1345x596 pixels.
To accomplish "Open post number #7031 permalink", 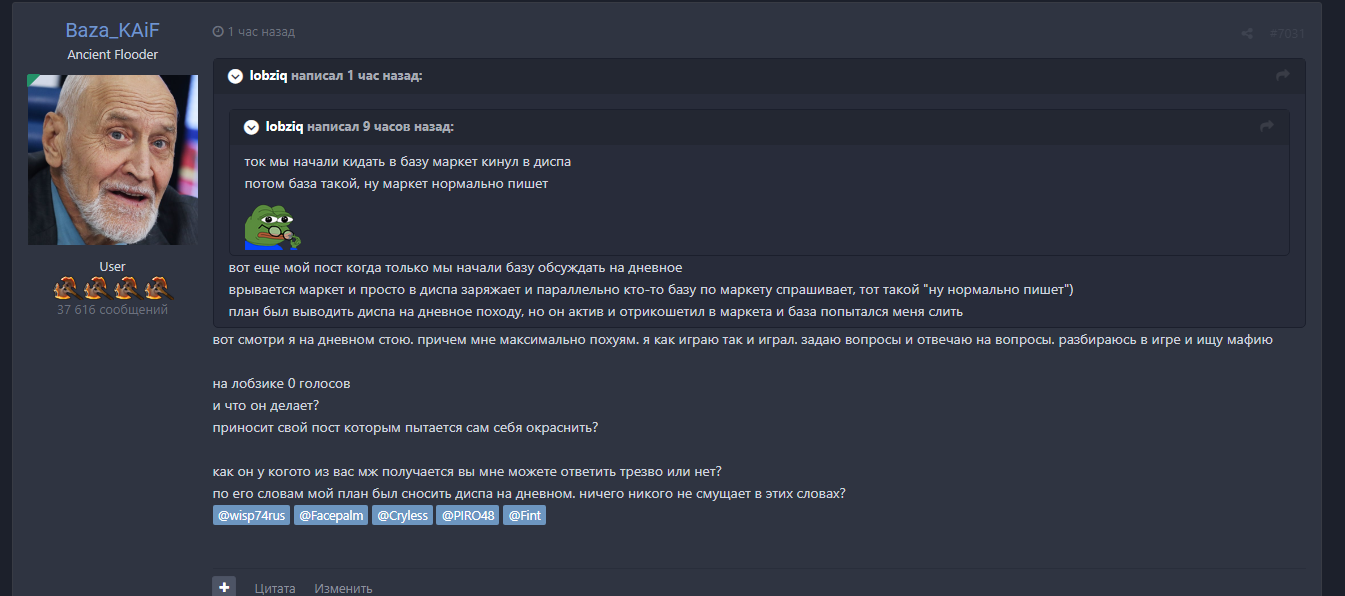I will coord(1287,33).
